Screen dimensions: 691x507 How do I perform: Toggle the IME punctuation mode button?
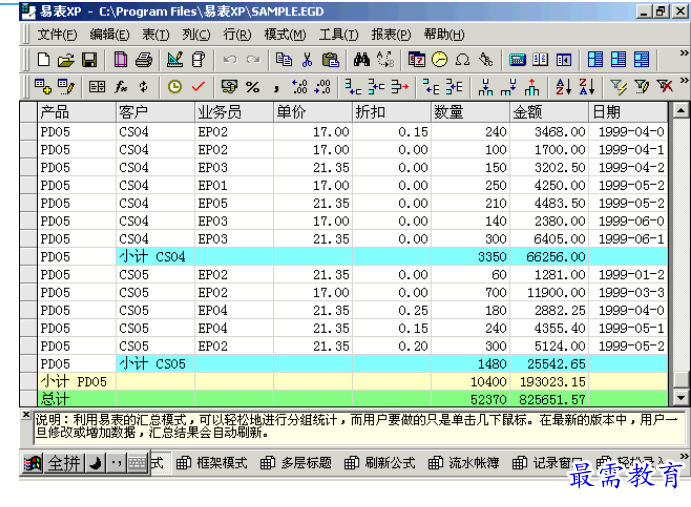pos(116,463)
